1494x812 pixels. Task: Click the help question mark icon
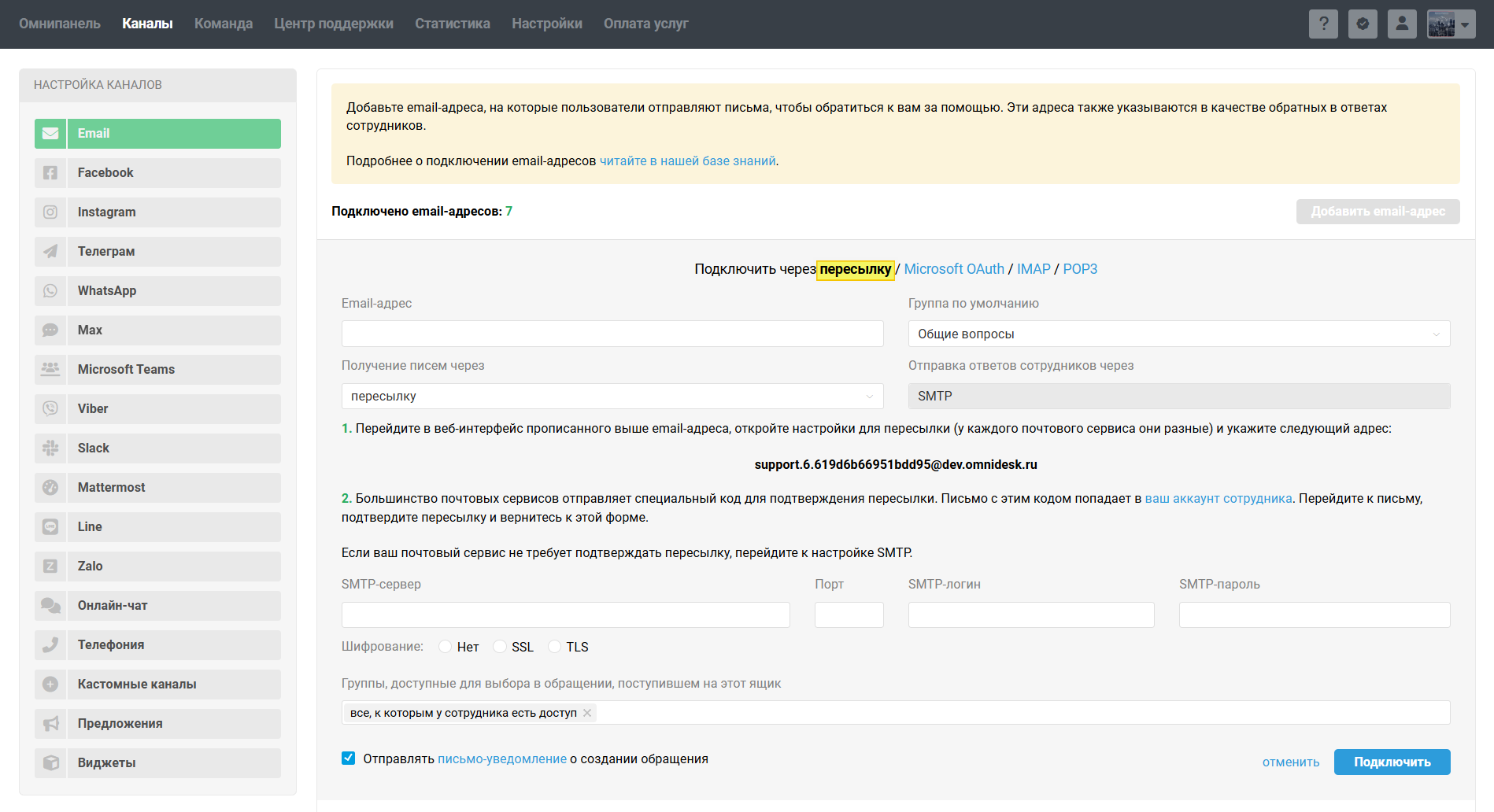[1323, 24]
